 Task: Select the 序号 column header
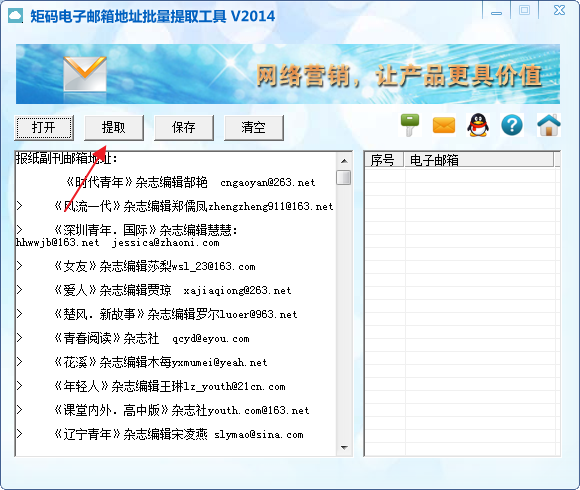(384, 160)
